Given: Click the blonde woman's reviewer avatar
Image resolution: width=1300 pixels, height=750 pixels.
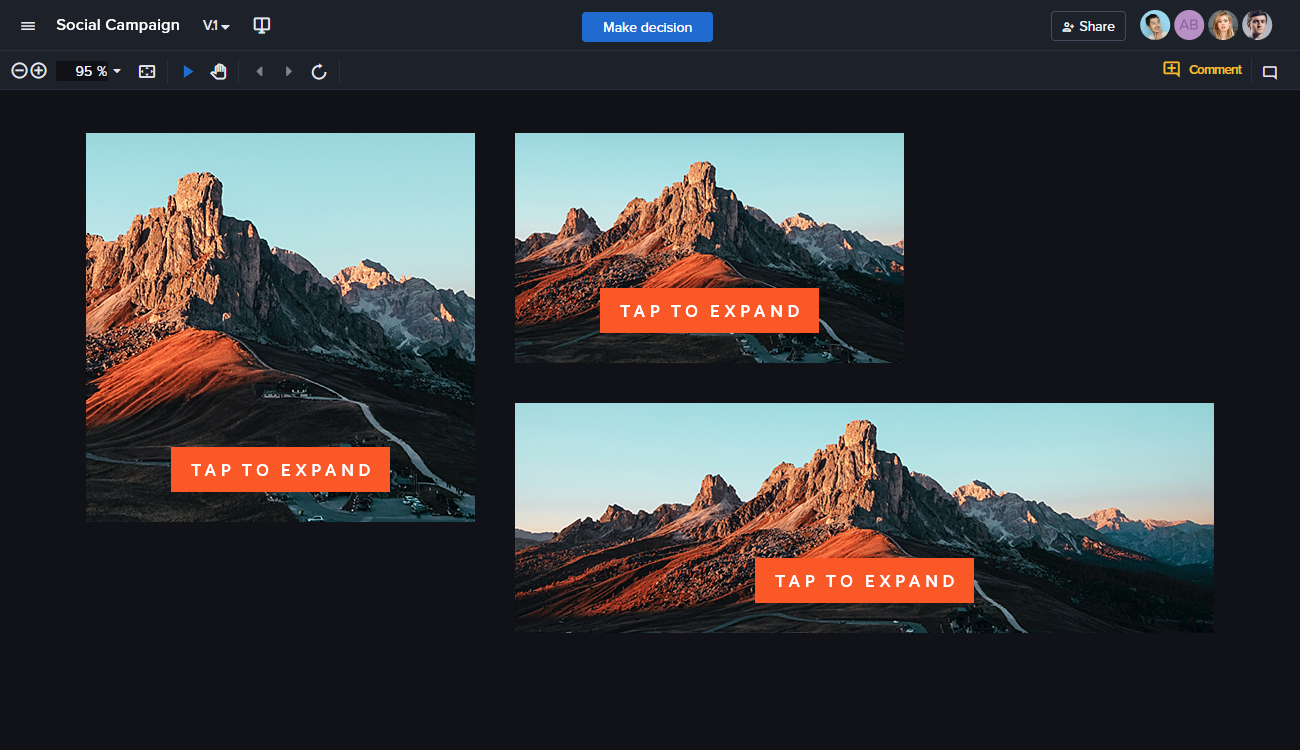Looking at the screenshot, I should pyautogui.click(x=1223, y=26).
